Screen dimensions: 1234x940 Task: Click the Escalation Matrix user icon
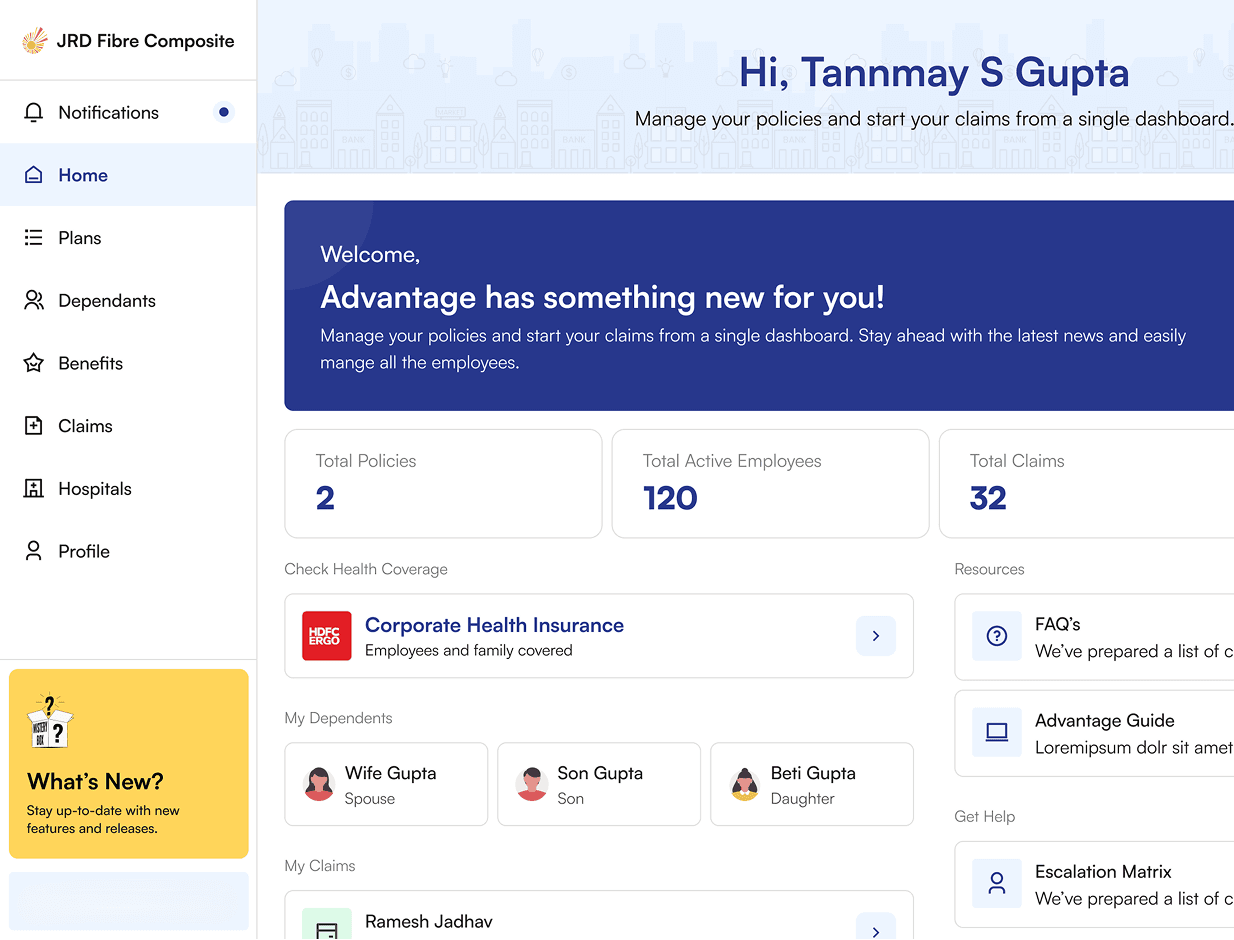tap(996, 883)
